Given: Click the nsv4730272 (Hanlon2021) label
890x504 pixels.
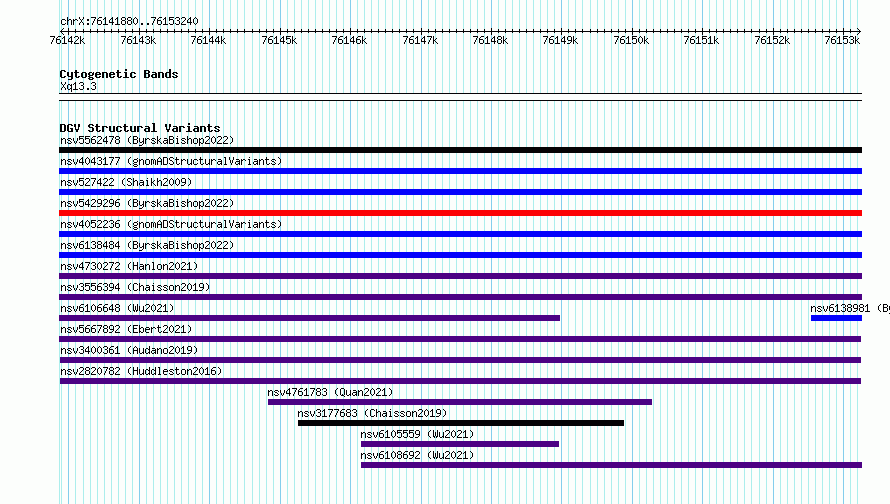Looking at the screenshot, I should click(x=129, y=266).
